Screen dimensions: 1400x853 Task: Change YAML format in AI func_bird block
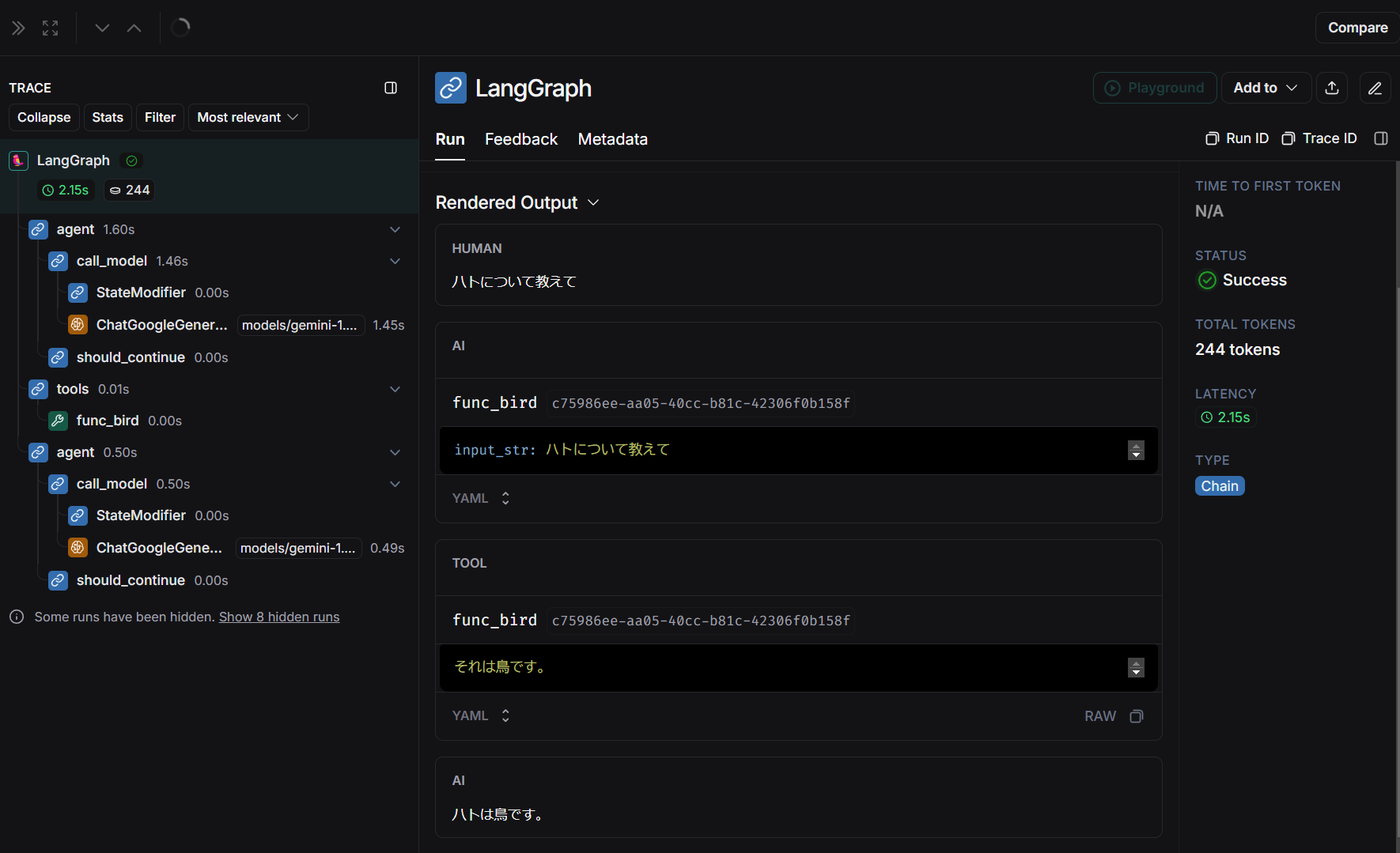tap(482, 498)
